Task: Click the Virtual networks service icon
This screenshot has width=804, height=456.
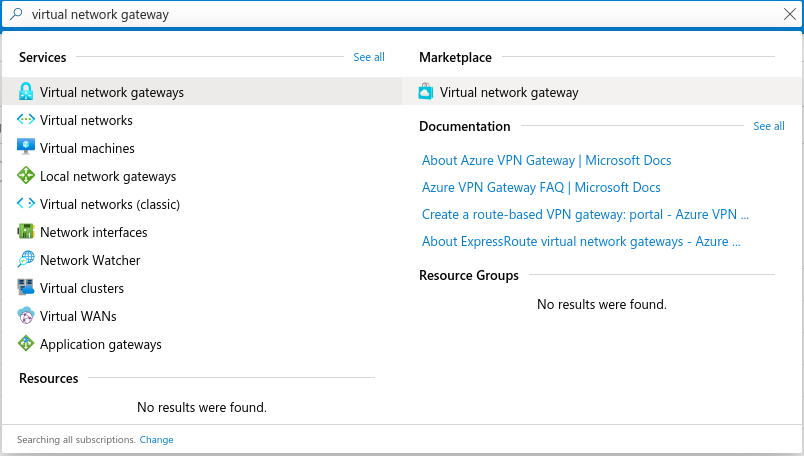Action: click(x=26, y=120)
